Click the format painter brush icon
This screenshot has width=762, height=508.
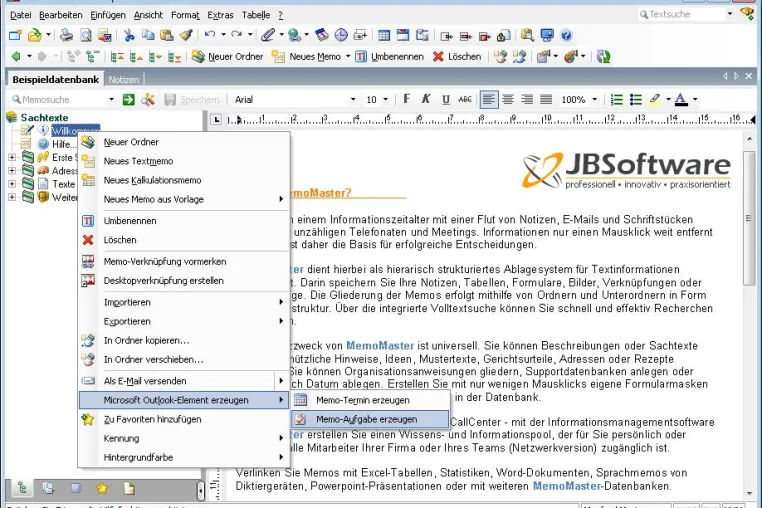pyautogui.click(x=186, y=35)
